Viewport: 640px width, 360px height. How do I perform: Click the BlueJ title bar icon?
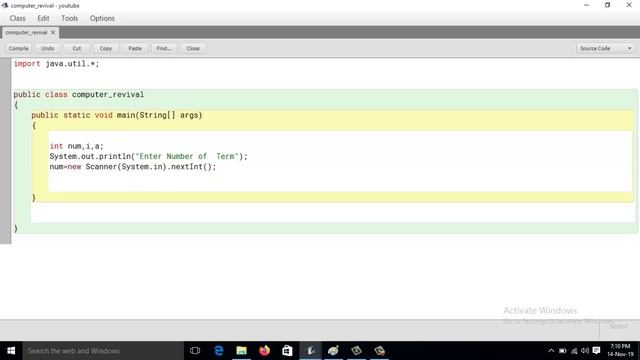5,5
